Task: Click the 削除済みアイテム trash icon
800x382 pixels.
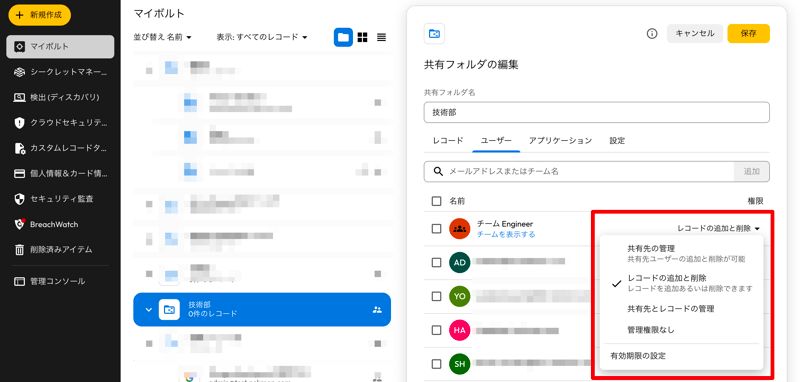Action: click(x=19, y=250)
